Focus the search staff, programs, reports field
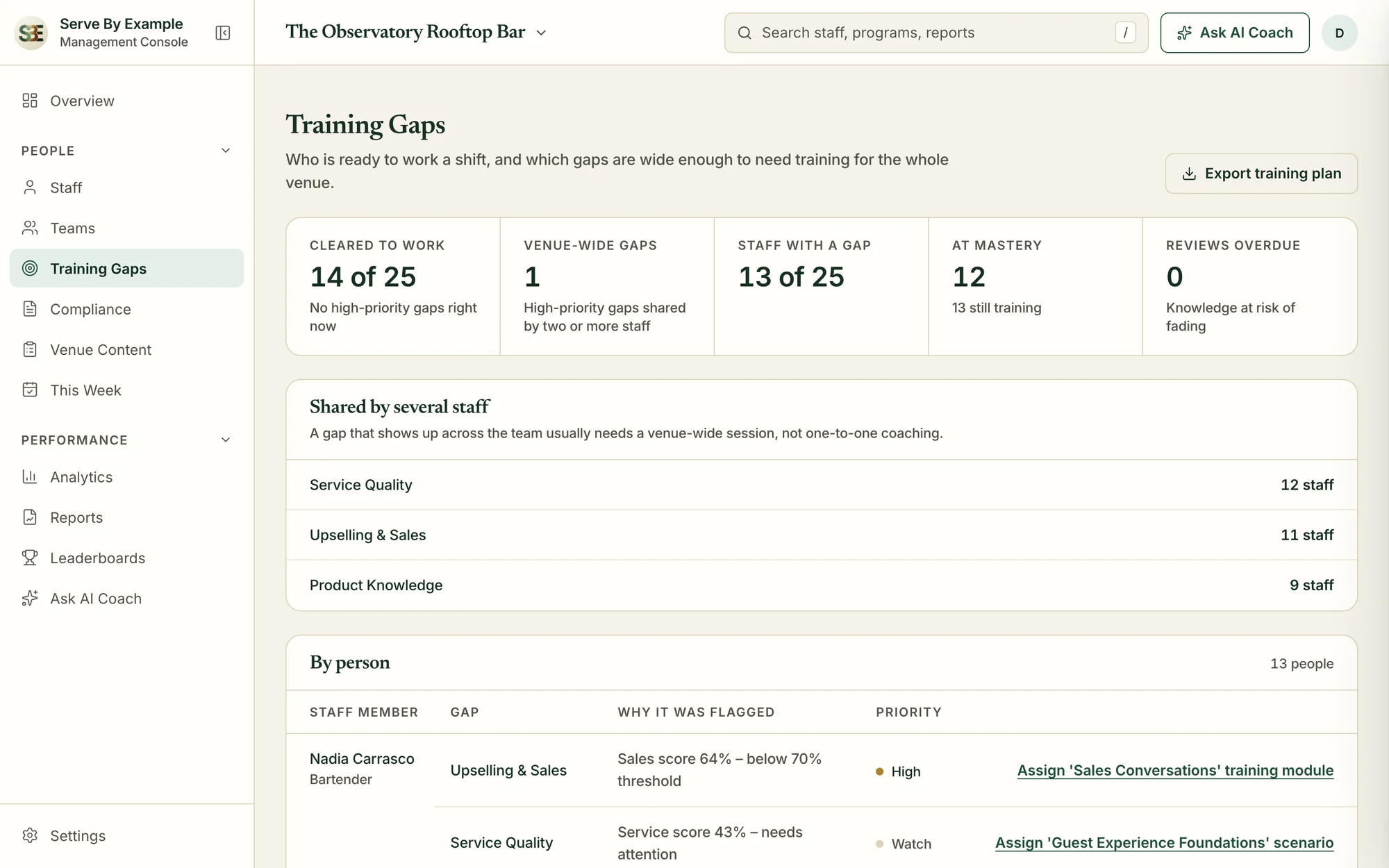 [936, 33]
